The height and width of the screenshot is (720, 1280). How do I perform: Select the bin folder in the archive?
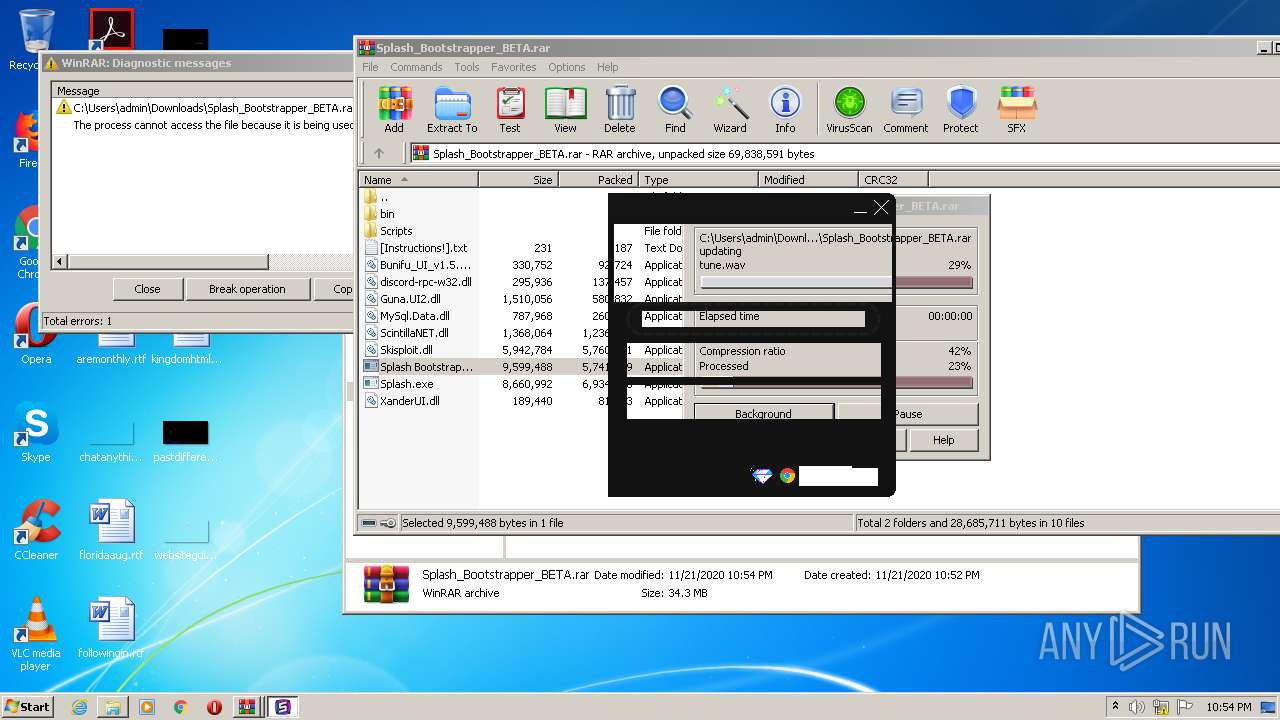387,214
